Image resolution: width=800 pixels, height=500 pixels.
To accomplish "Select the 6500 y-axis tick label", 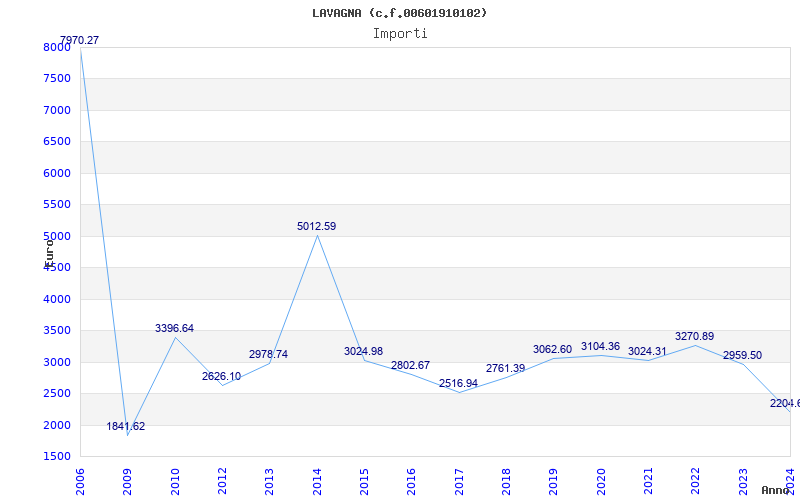I will point(57,141).
